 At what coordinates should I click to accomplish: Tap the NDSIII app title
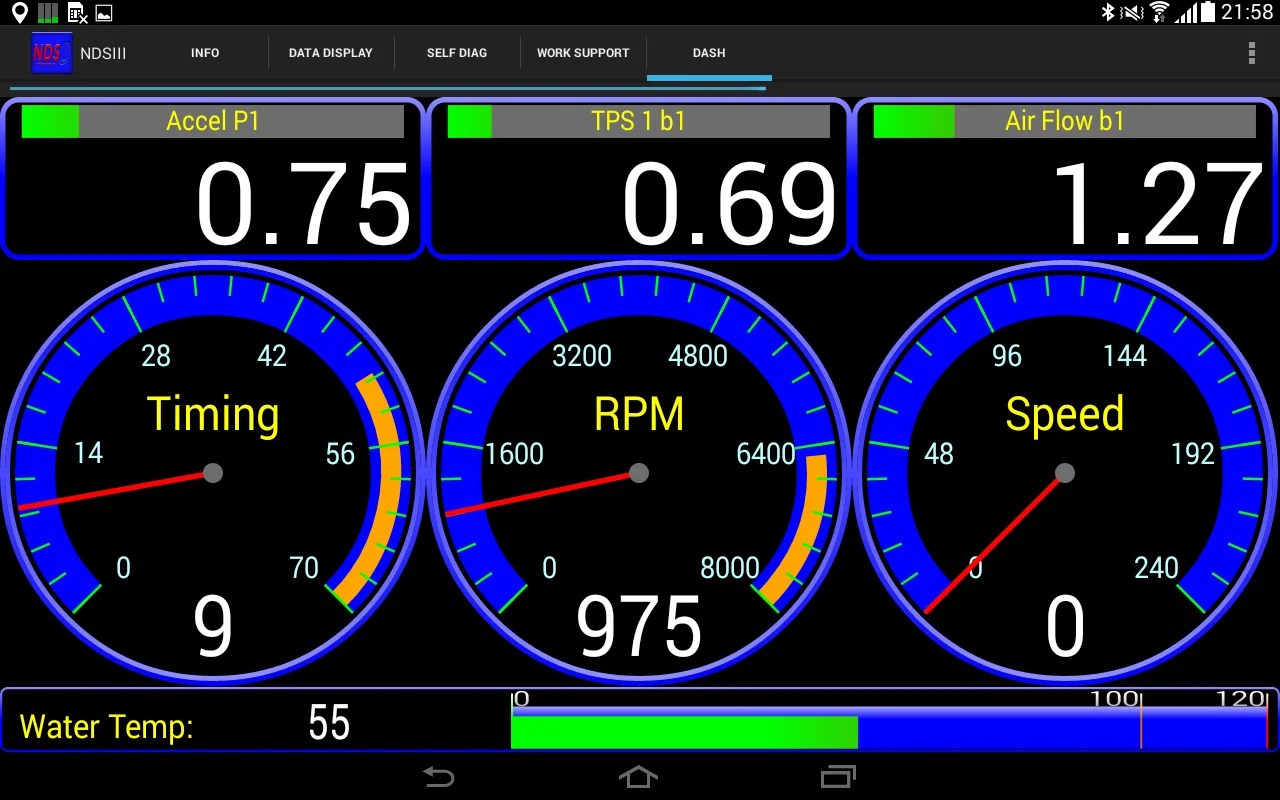pos(103,53)
